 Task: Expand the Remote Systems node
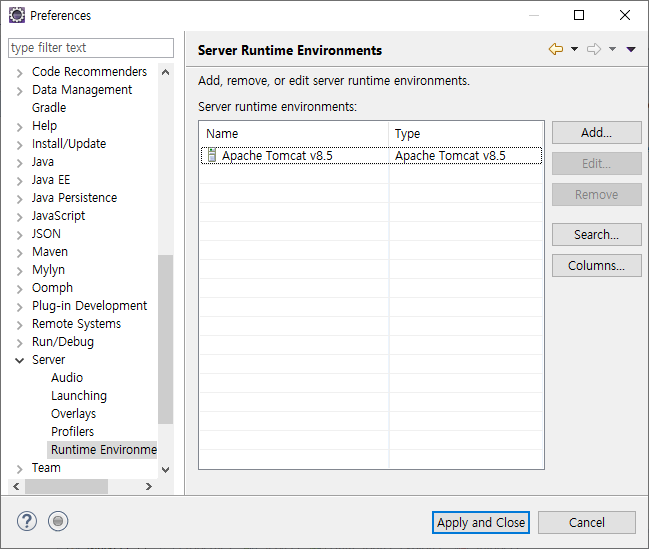(19, 325)
